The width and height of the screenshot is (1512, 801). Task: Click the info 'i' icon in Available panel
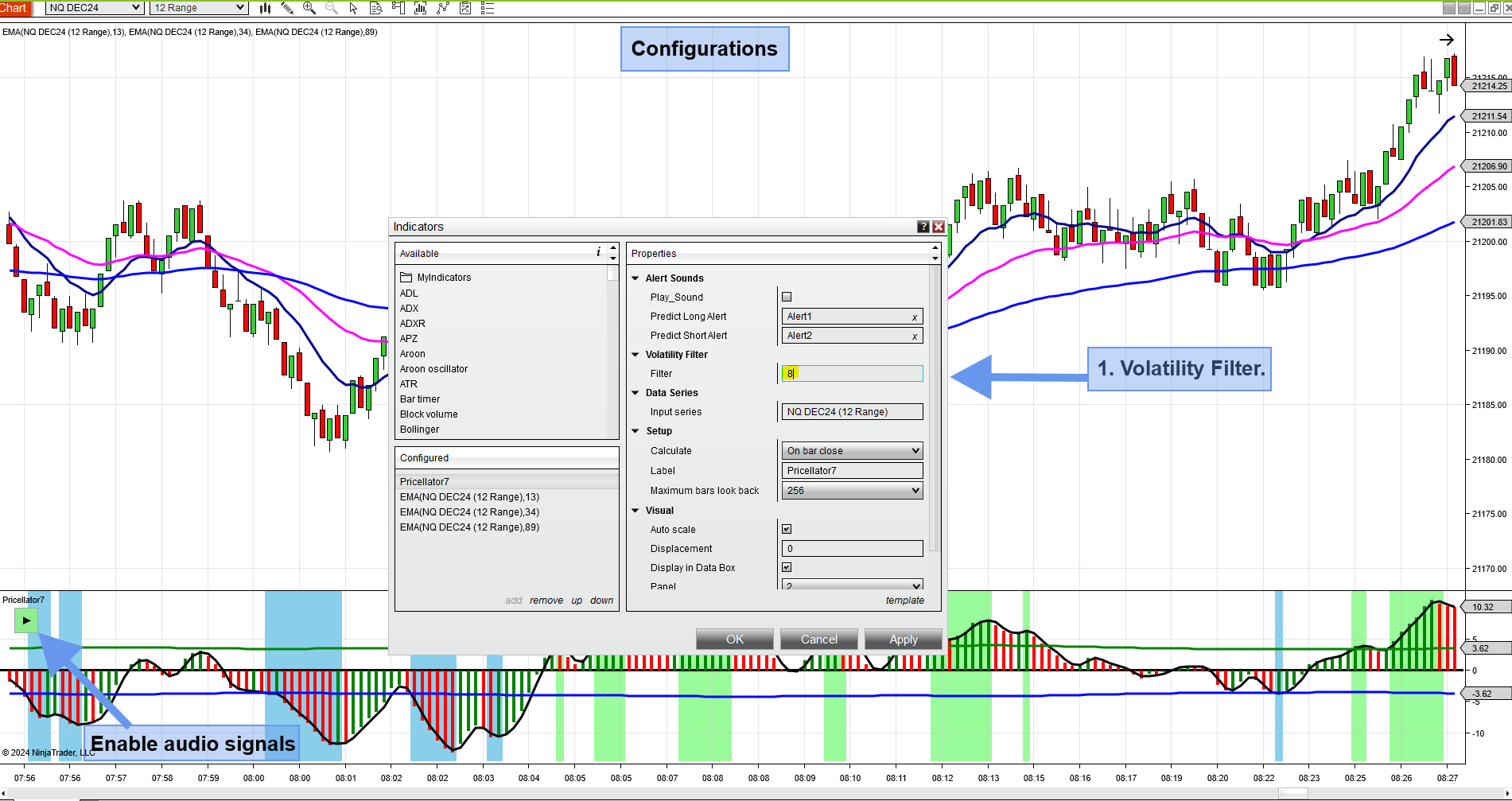599,252
